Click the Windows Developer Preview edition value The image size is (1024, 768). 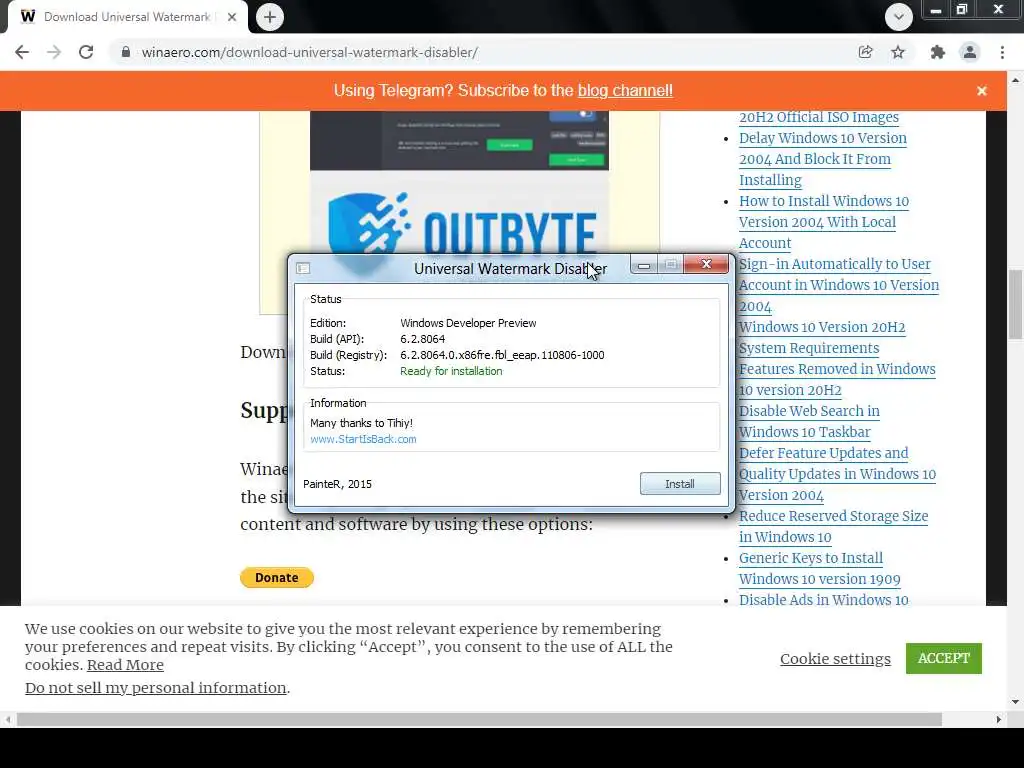(468, 323)
